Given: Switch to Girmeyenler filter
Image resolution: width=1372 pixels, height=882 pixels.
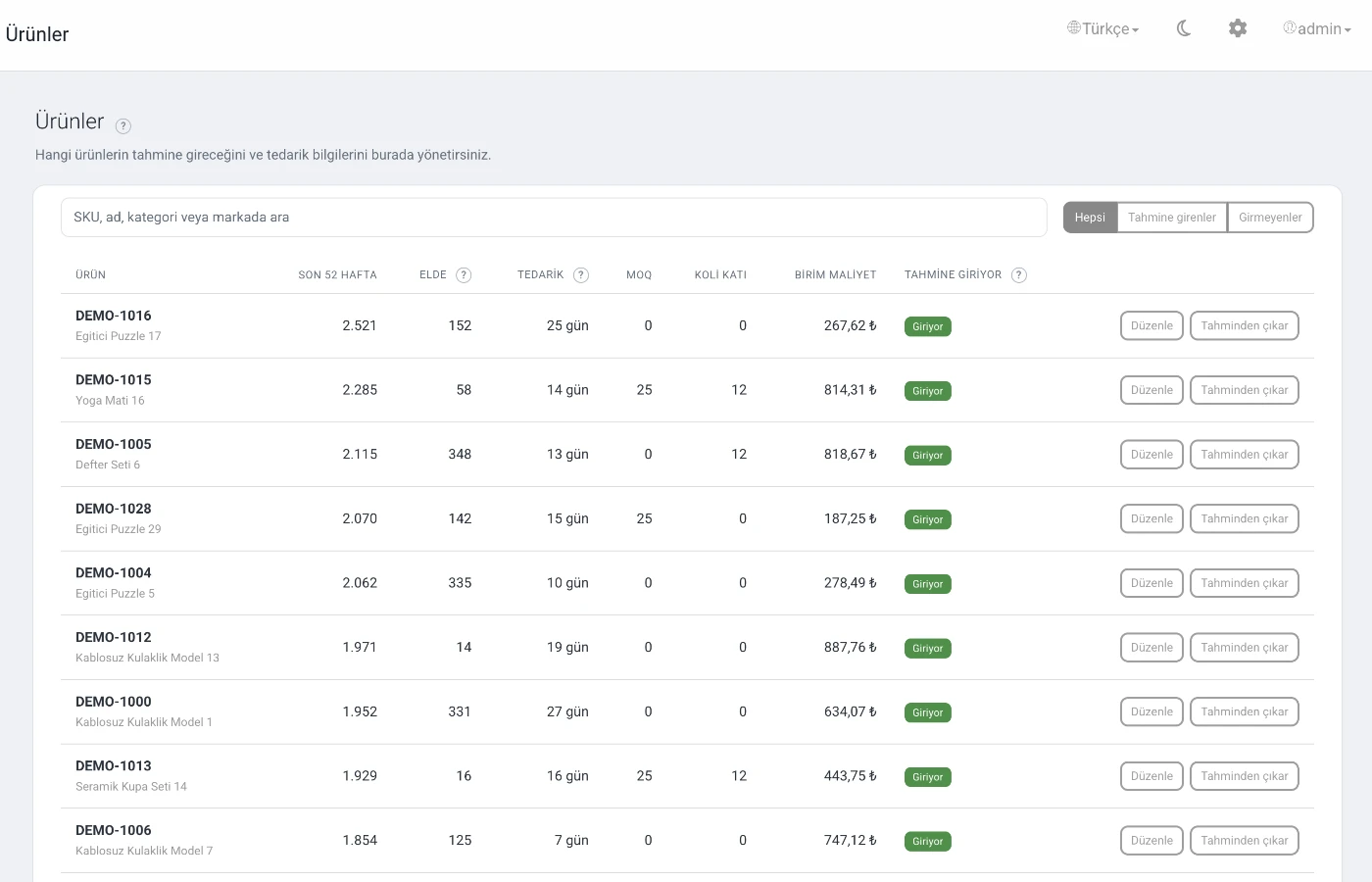Looking at the screenshot, I should (x=1270, y=218).
